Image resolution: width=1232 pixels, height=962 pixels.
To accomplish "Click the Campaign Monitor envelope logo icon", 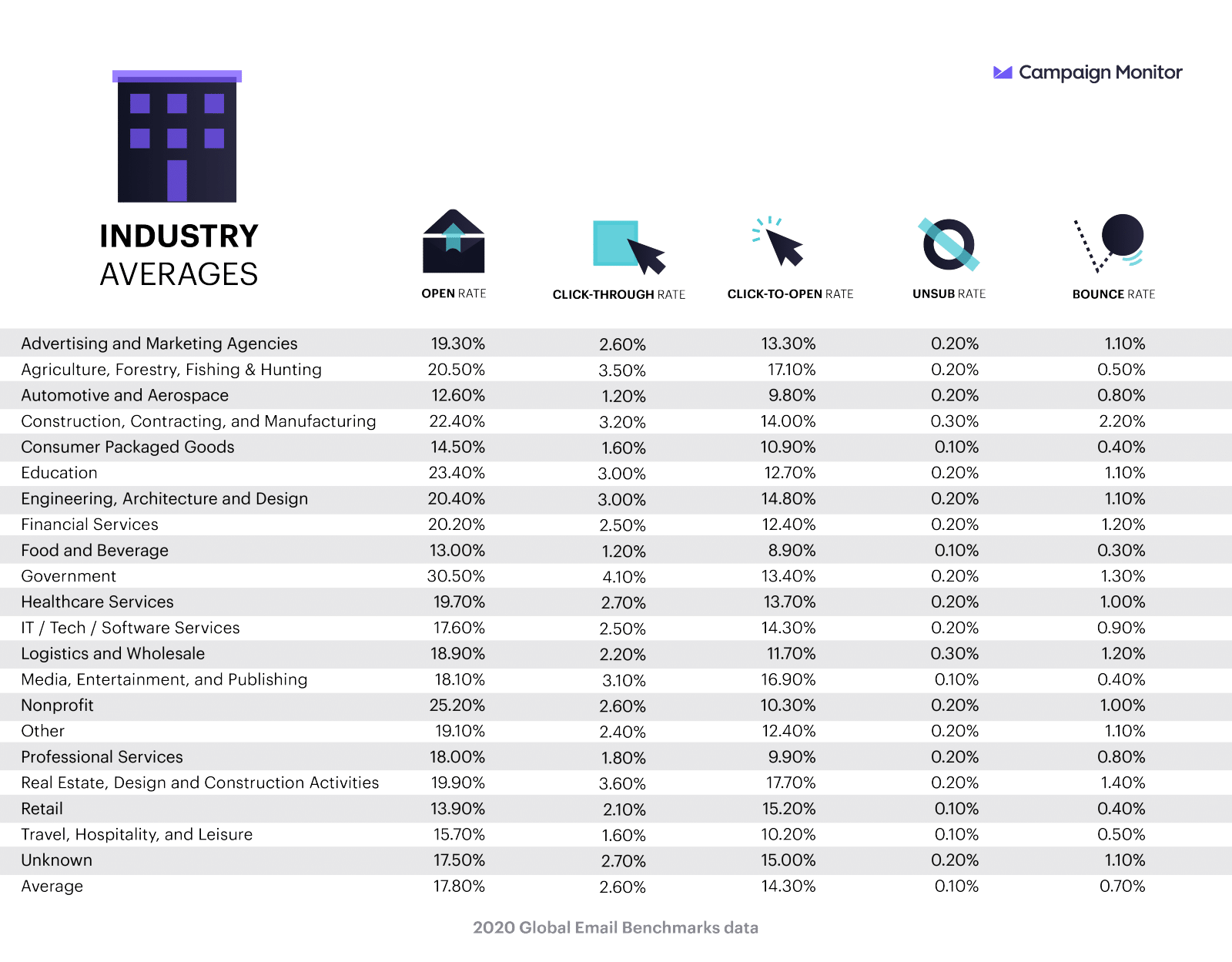I will pos(1003,72).
